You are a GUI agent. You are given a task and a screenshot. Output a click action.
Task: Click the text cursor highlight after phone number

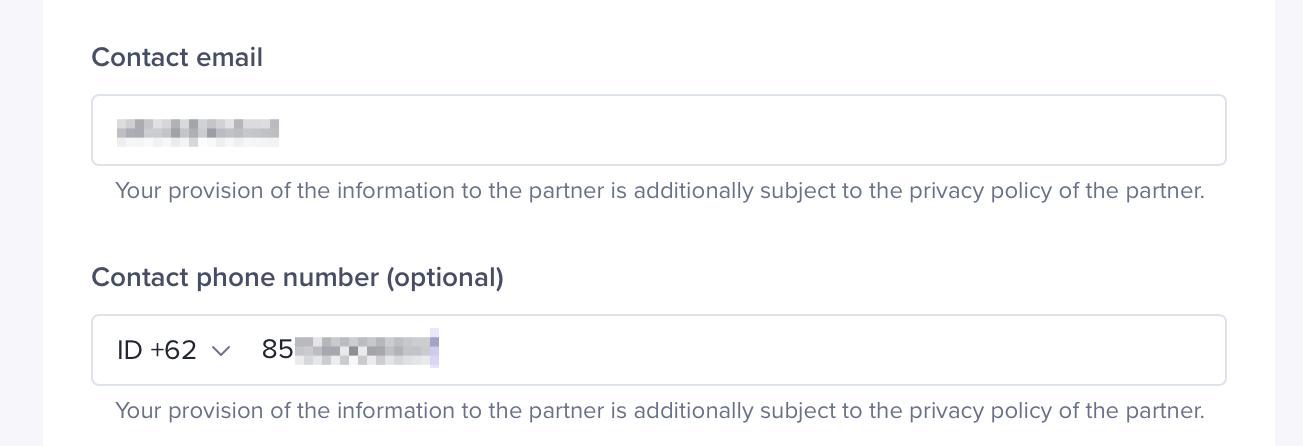click(x=435, y=350)
